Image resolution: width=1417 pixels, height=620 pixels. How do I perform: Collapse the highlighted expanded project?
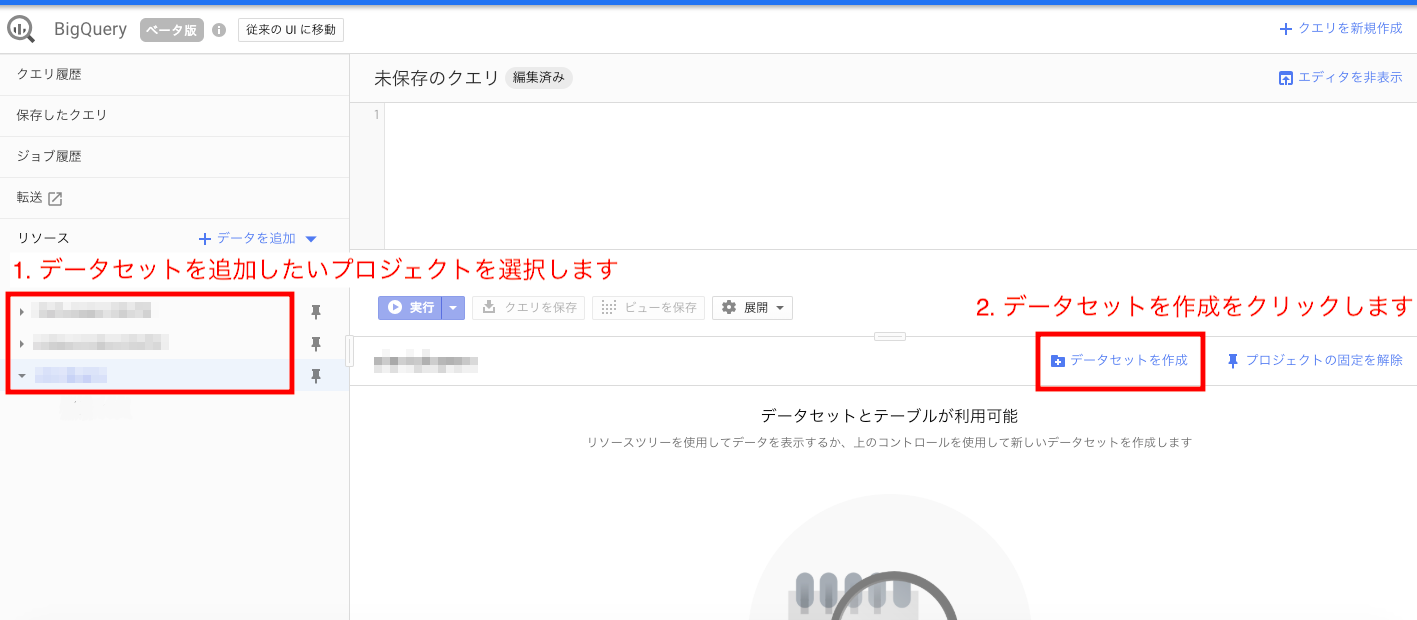coord(21,376)
